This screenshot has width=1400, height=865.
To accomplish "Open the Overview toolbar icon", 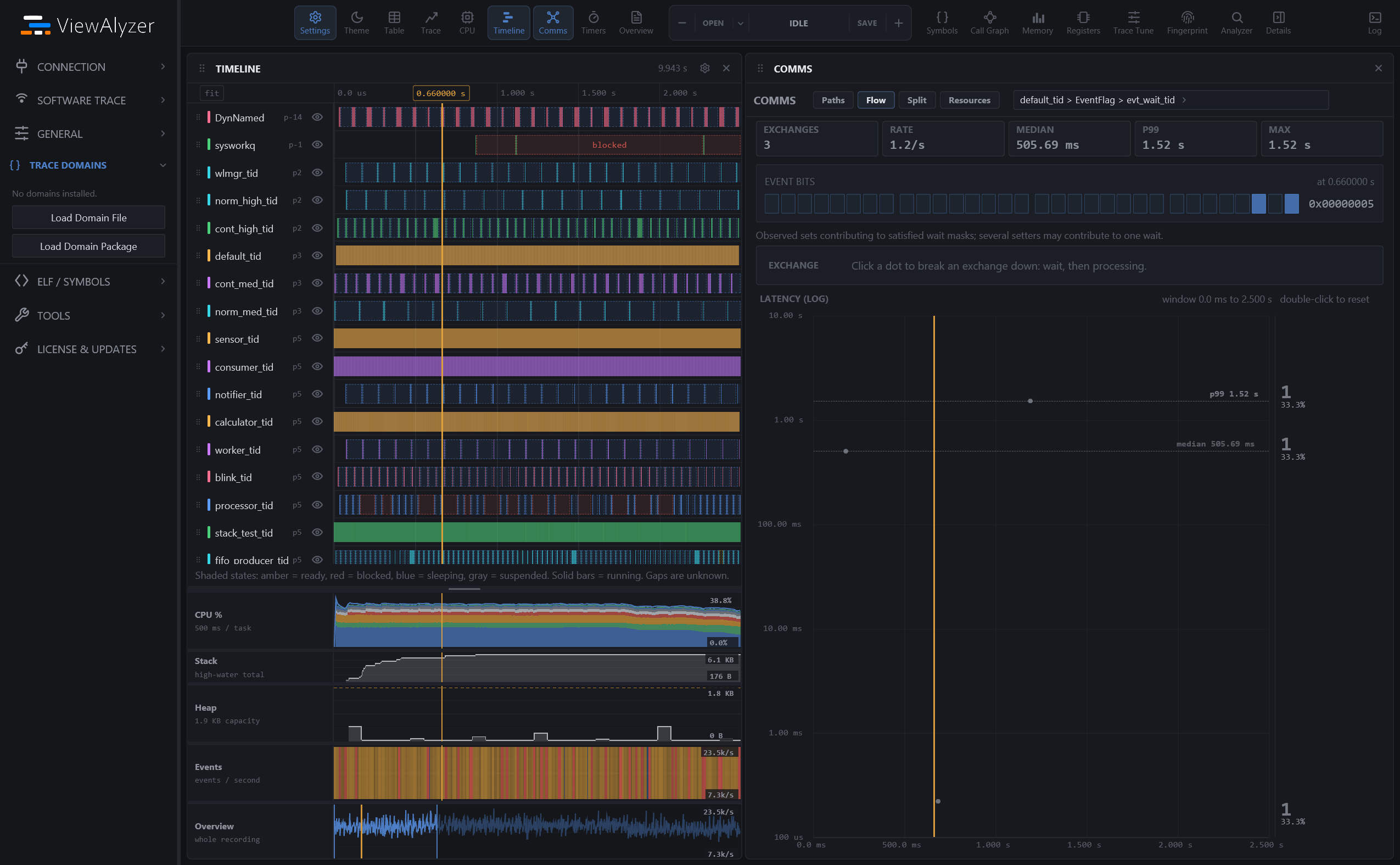I will pyautogui.click(x=636, y=23).
